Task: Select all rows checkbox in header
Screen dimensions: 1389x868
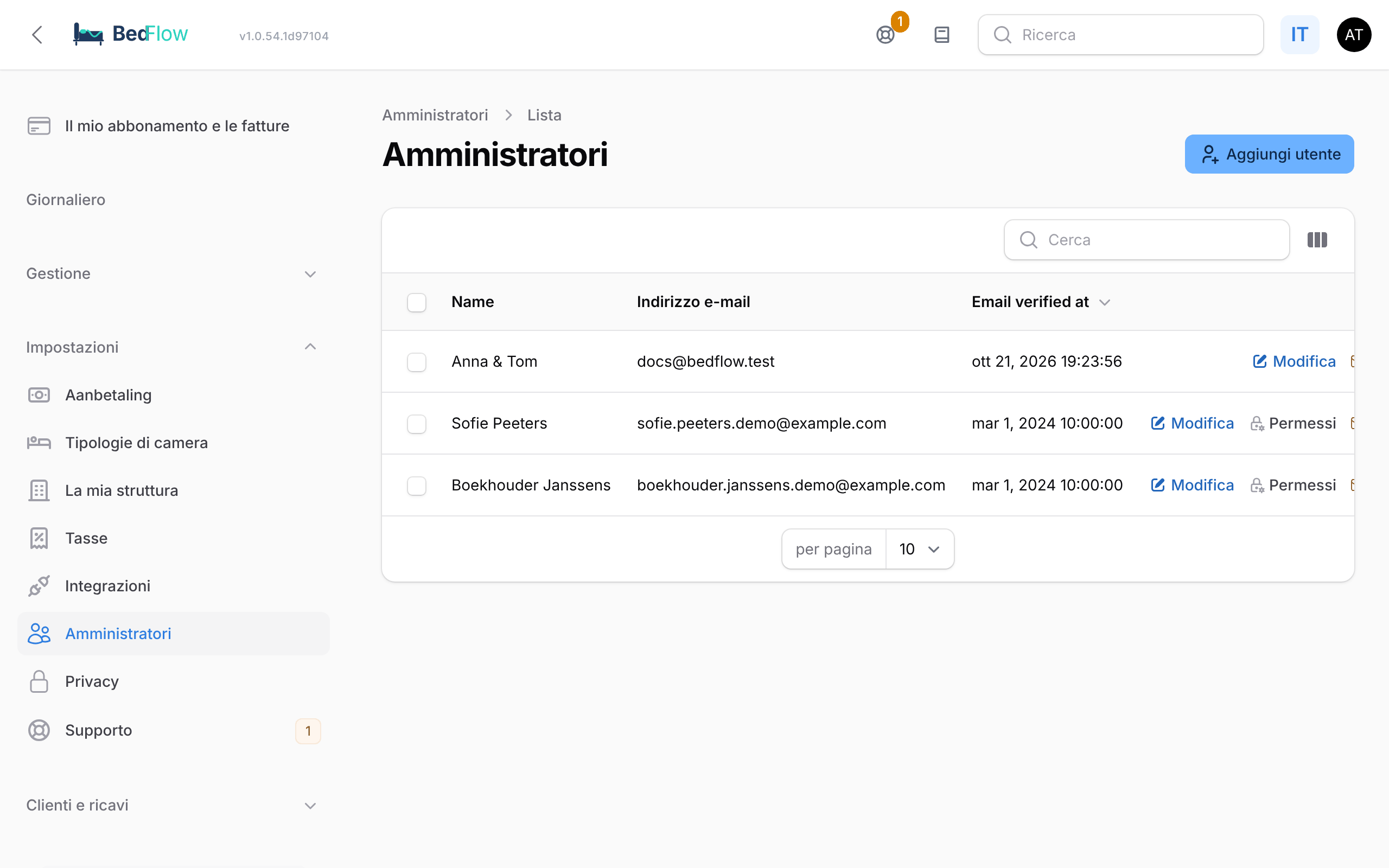Action: point(417,302)
